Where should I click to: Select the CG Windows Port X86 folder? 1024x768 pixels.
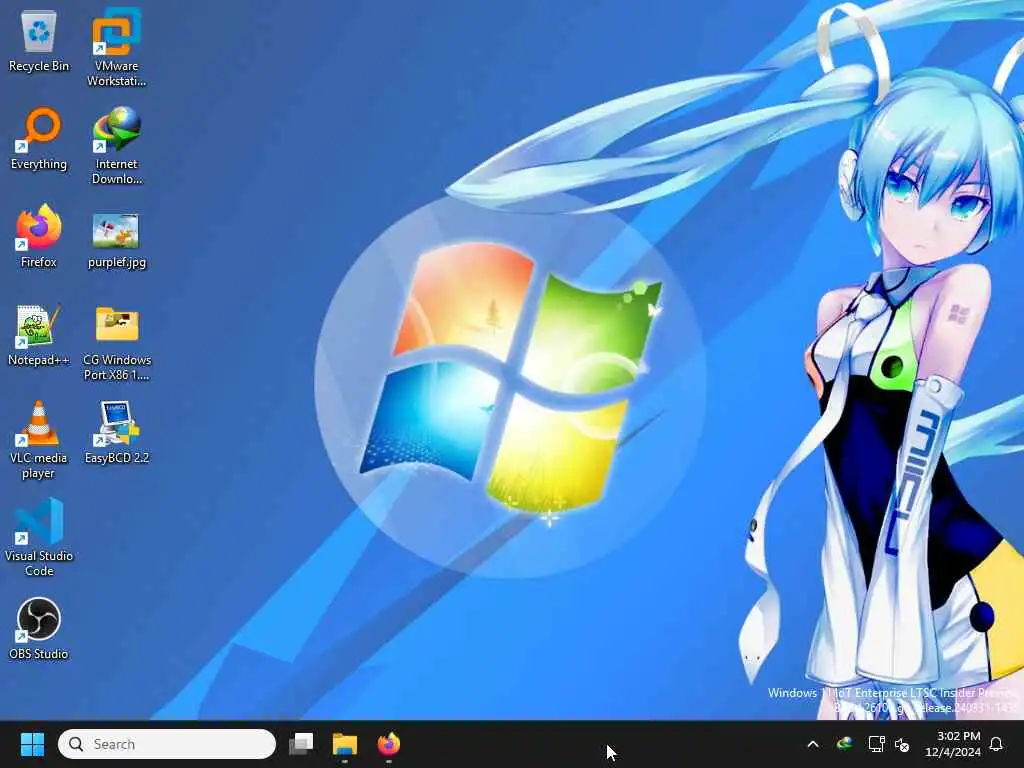pos(116,342)
